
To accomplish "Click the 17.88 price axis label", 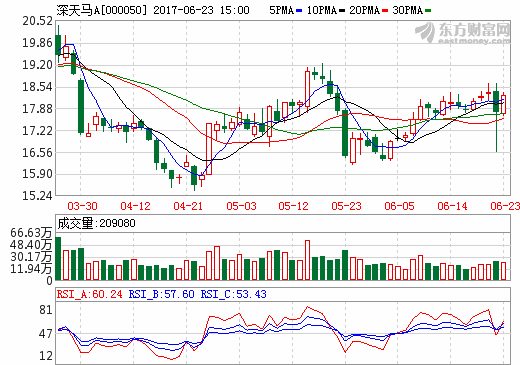I will click(37, 109).
